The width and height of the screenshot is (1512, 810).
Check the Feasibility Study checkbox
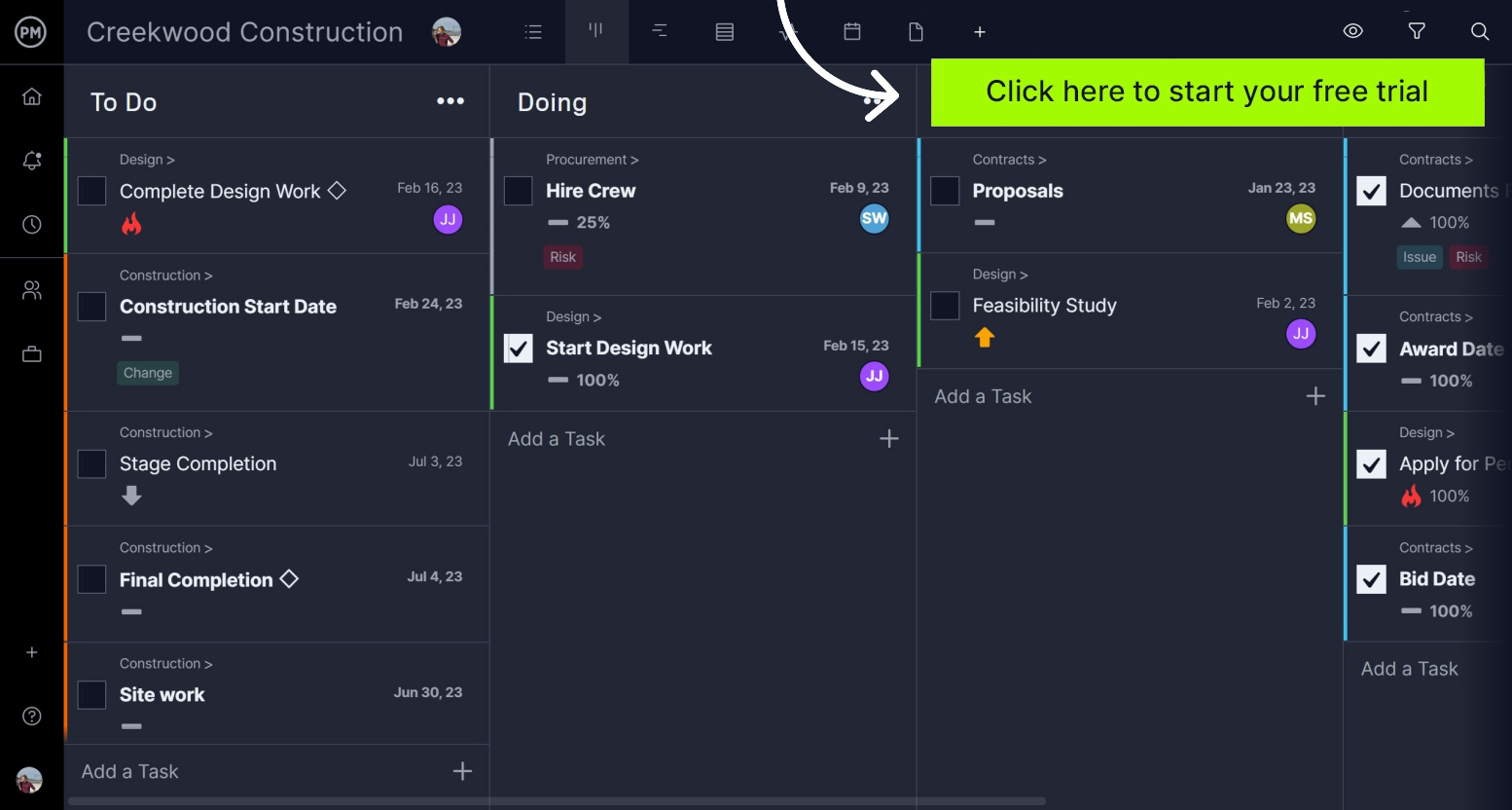[x=945, y=306]
